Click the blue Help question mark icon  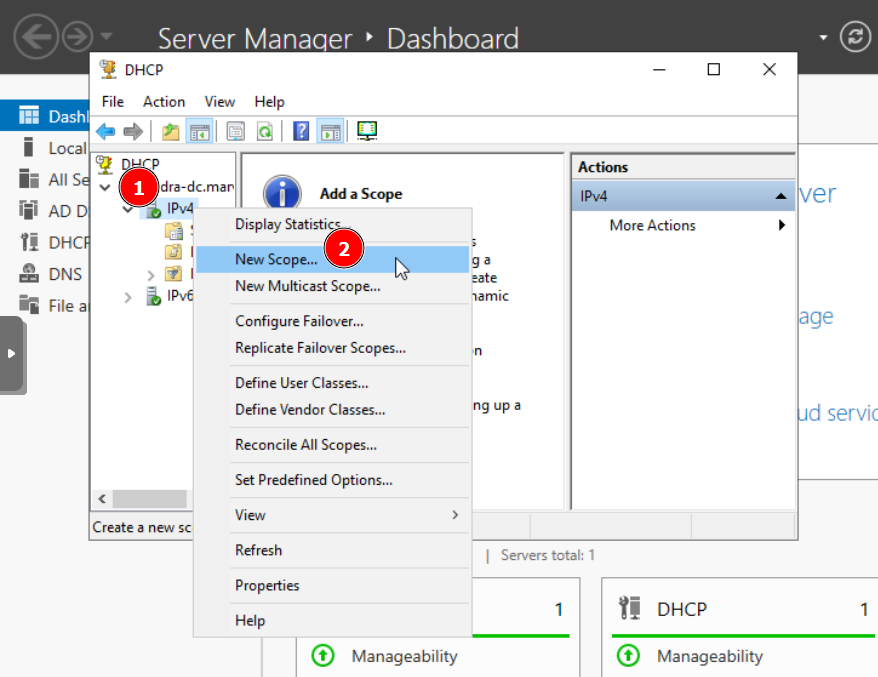301,131
